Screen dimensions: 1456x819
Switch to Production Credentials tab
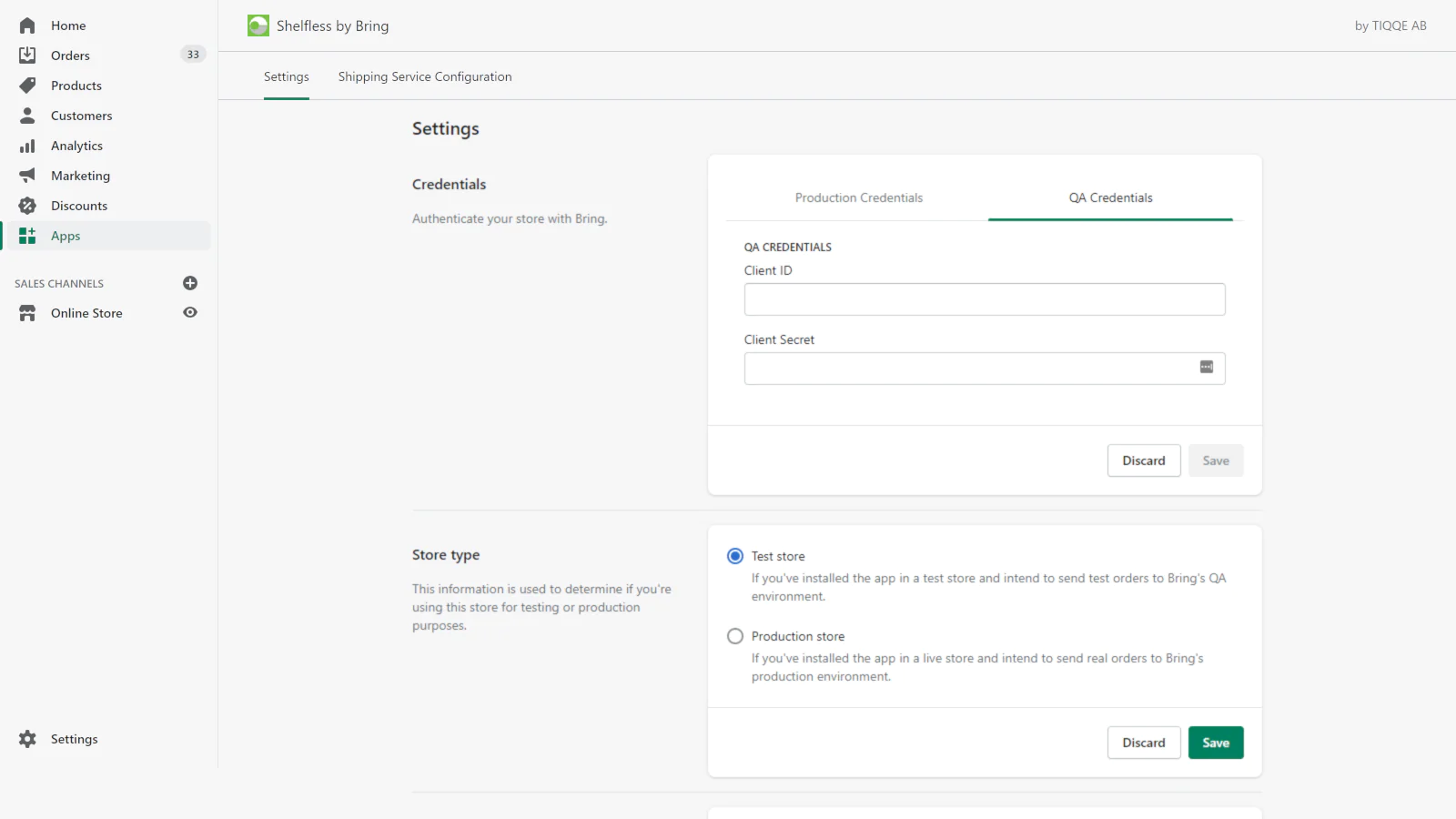(x=858, y=197)
